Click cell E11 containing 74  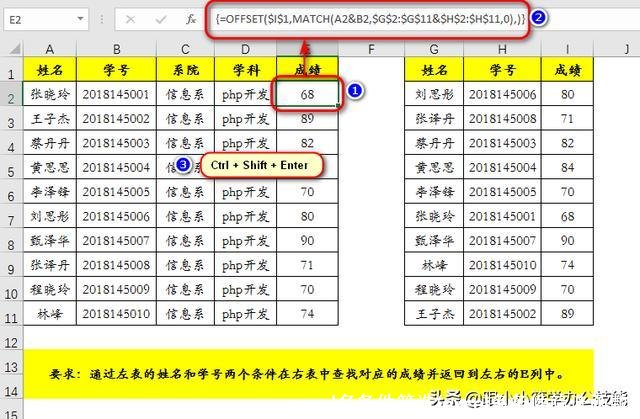307,313
